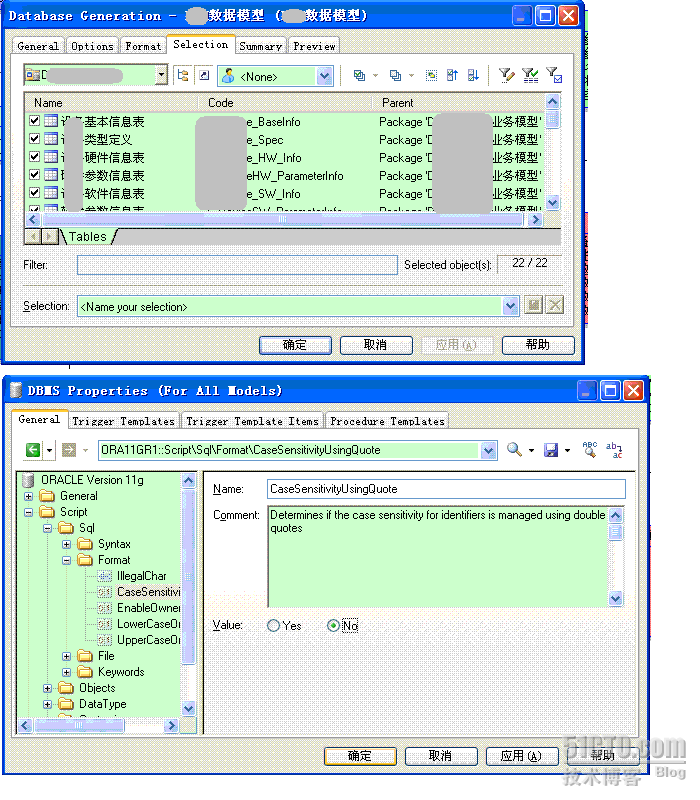The height and width of the screenshot is (800, 700).
Task: Click Include Sub-Packages icon in selection toolbar
Action: pos(183,77)
